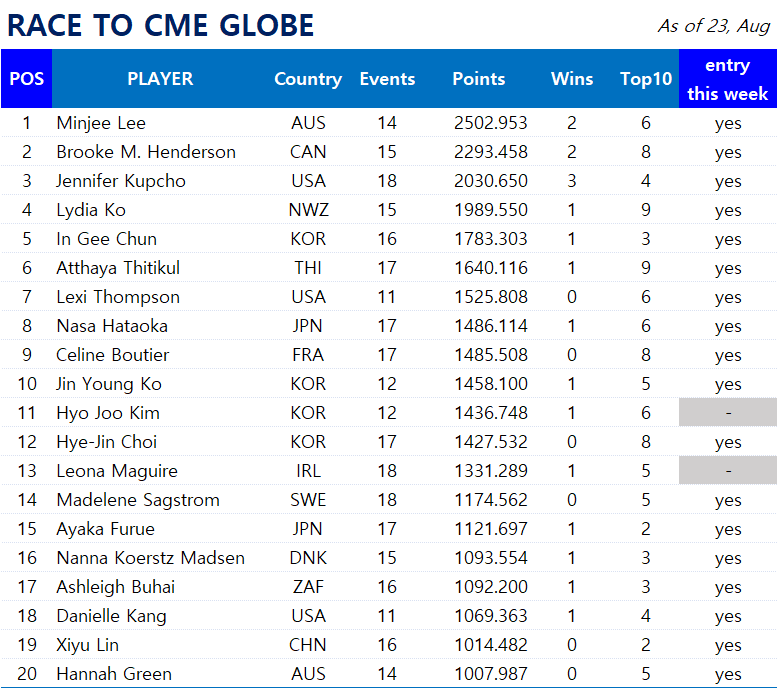Select player name Minjee Lee
This screenshot has width=777, height=693.
(101, 123)
